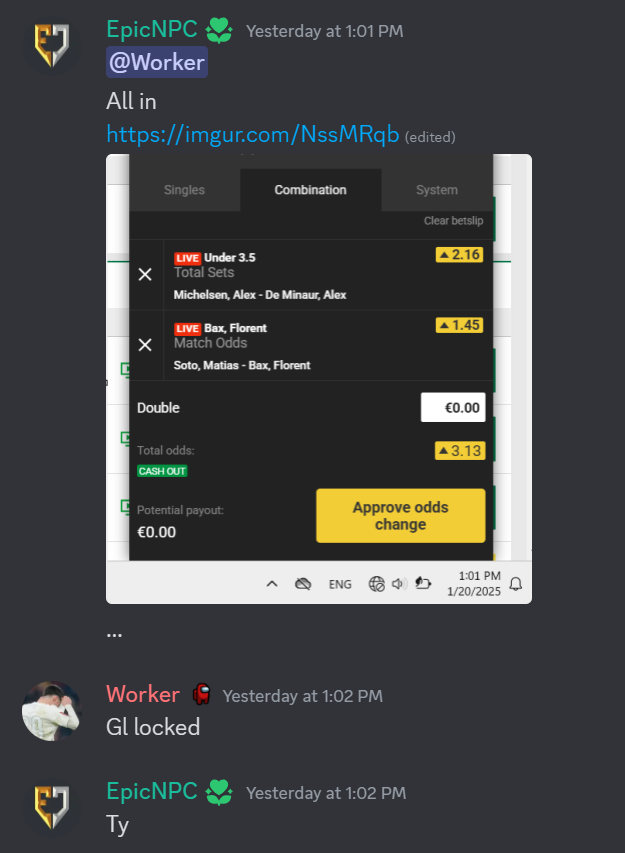Click the cloud sync disabled tray icon
The height and width of the screenshot is (853, 625).
[303, 584]
